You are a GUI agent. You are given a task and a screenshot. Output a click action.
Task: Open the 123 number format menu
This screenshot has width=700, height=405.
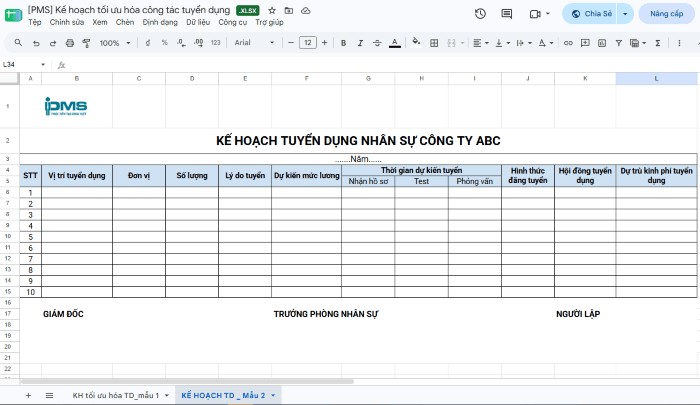[216, 43]
